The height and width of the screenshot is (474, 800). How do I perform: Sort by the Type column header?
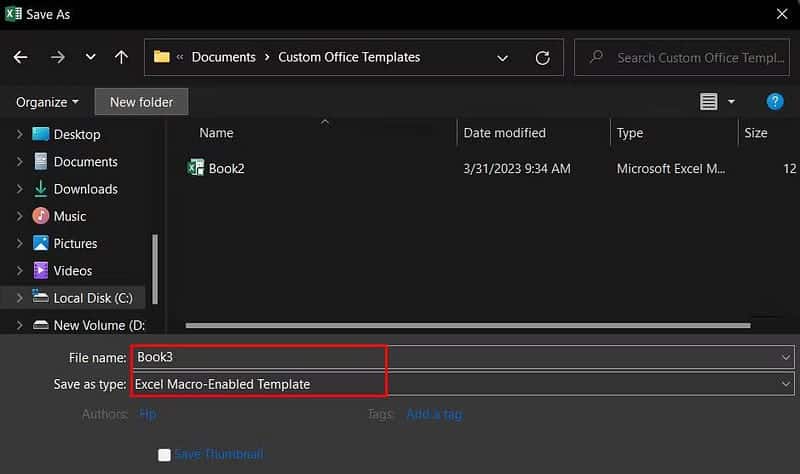pyautogui.click(x=630, y=133)
